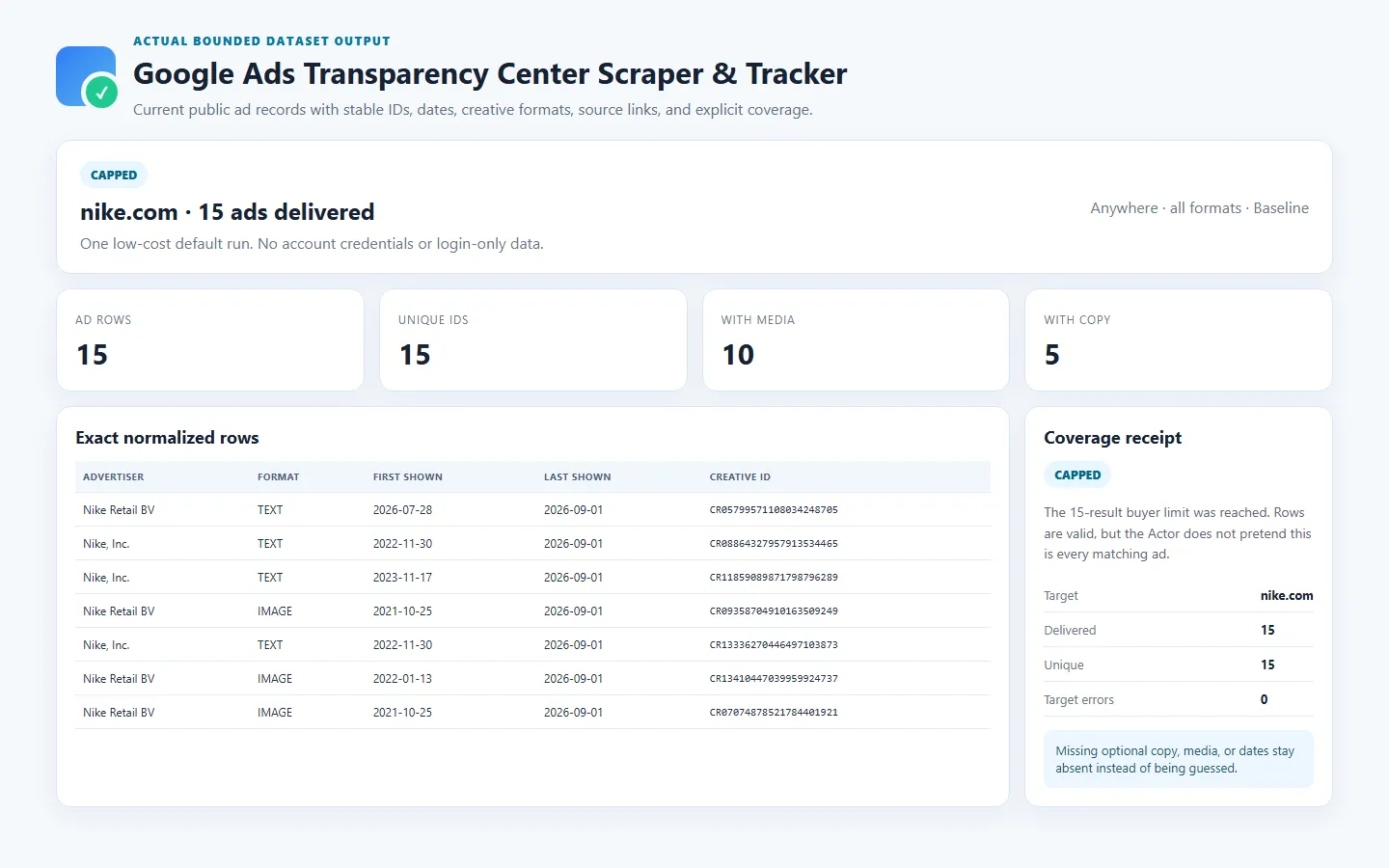The height and width of the screenshot is (868, 1389).
Task: Open the AD ROWS stat card
Action: coord(210,339)
